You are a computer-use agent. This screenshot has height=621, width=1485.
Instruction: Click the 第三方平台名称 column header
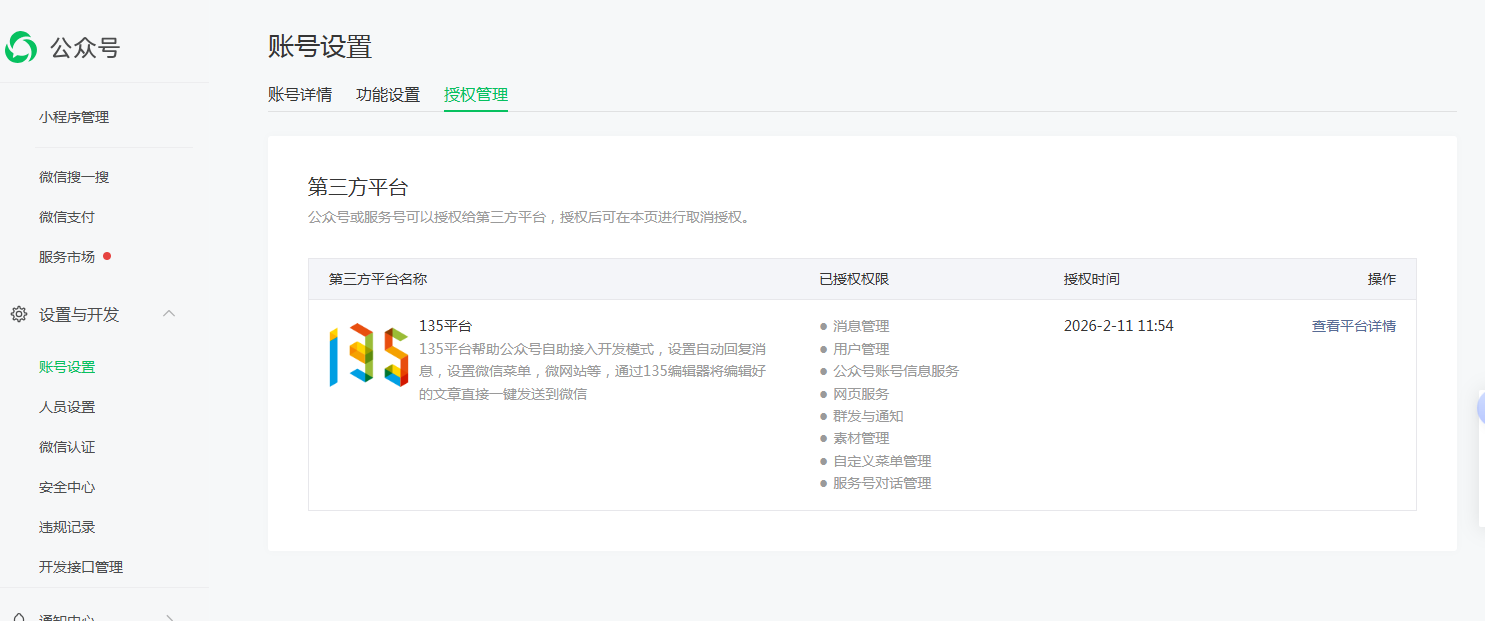pyautogui.click(x=378, y=279)
